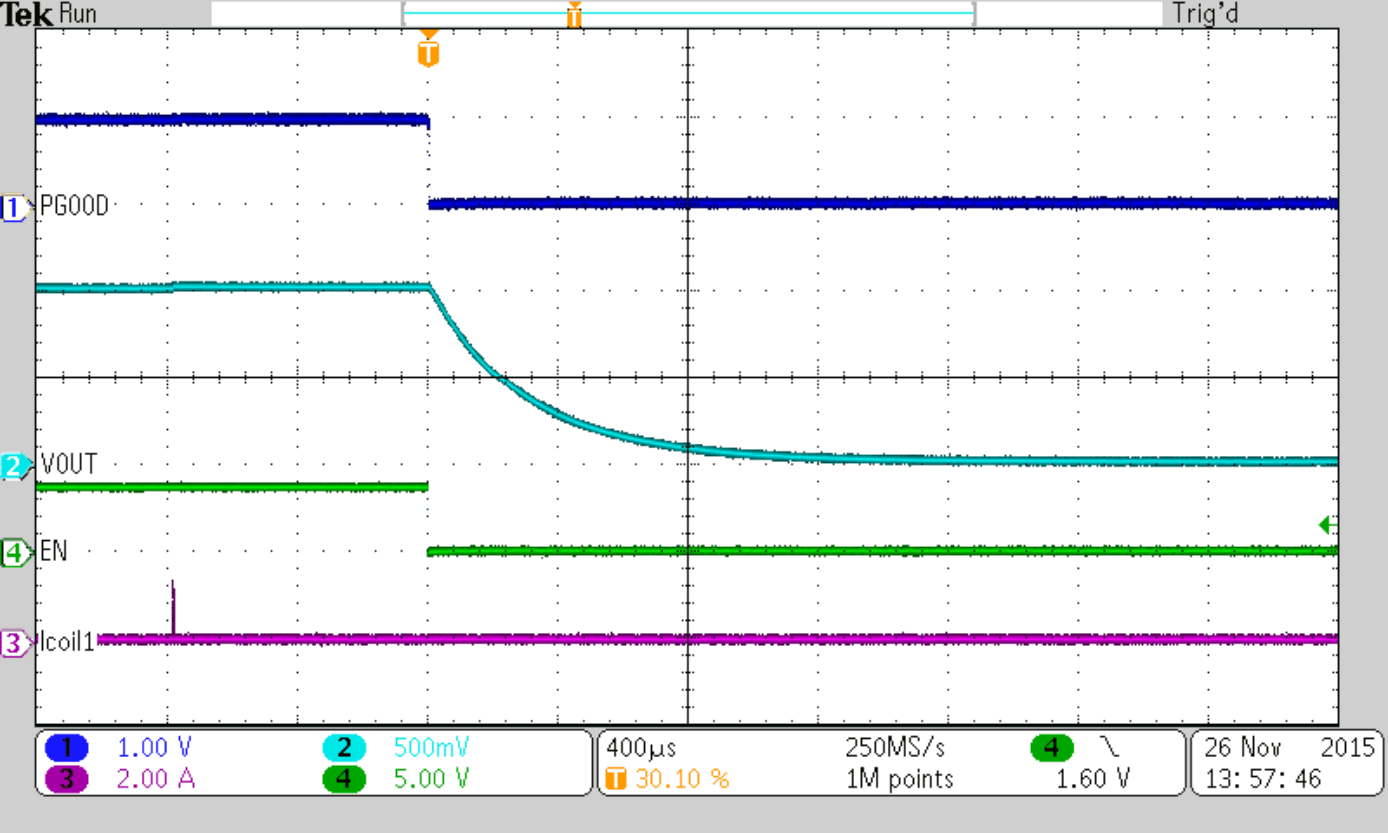Click the 30.10 % trigger position readout

[x=682, y=779]
